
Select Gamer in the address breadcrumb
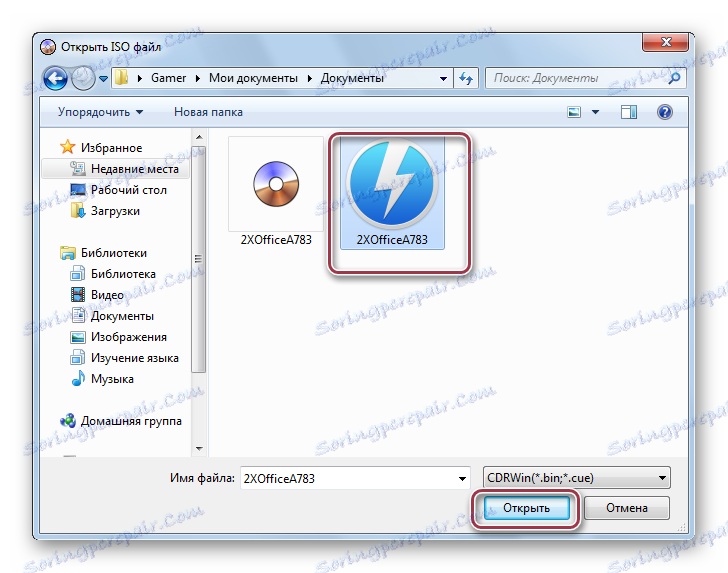[x=168, y=78]
